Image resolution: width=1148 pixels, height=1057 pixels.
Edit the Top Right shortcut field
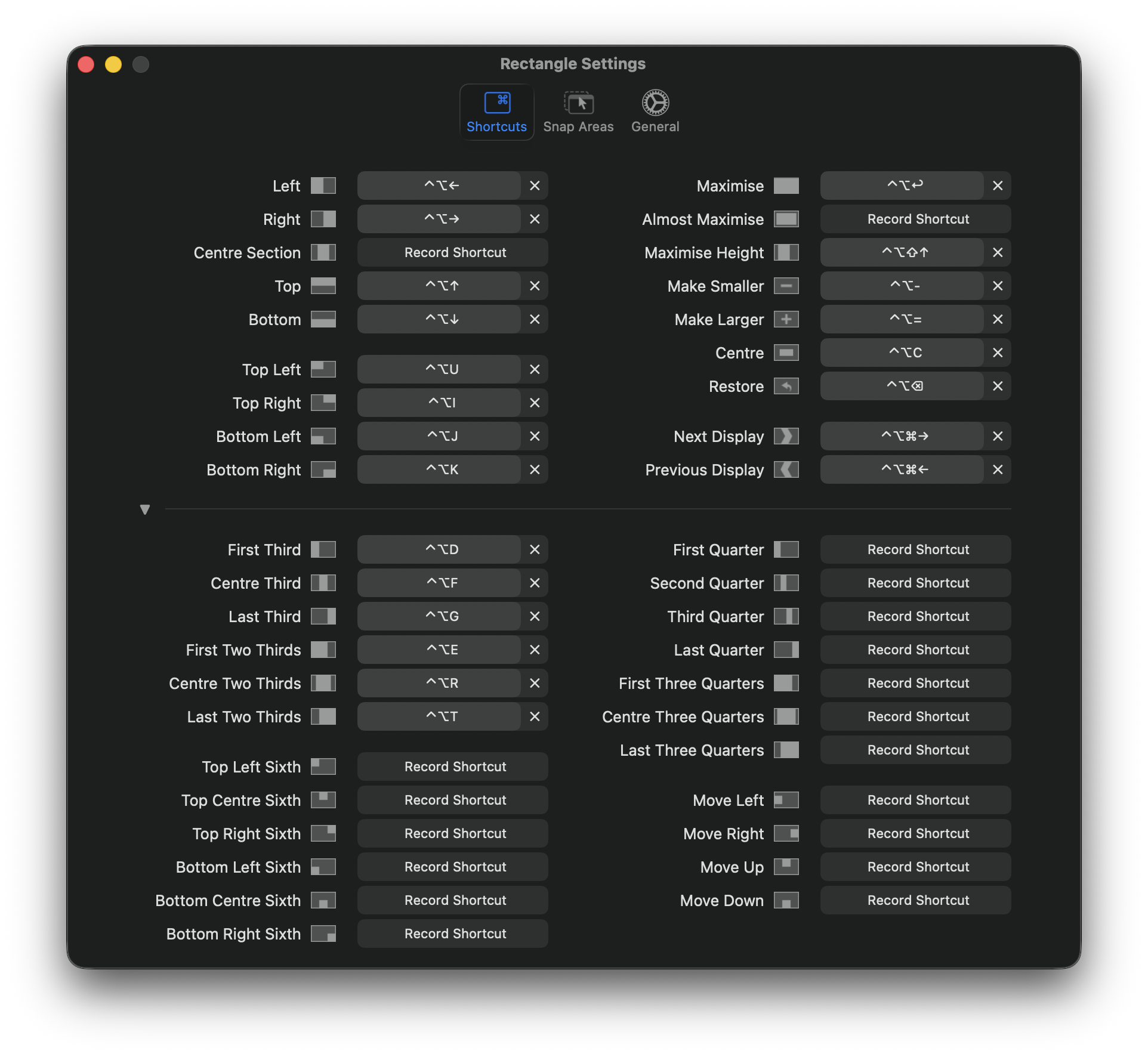439,403
